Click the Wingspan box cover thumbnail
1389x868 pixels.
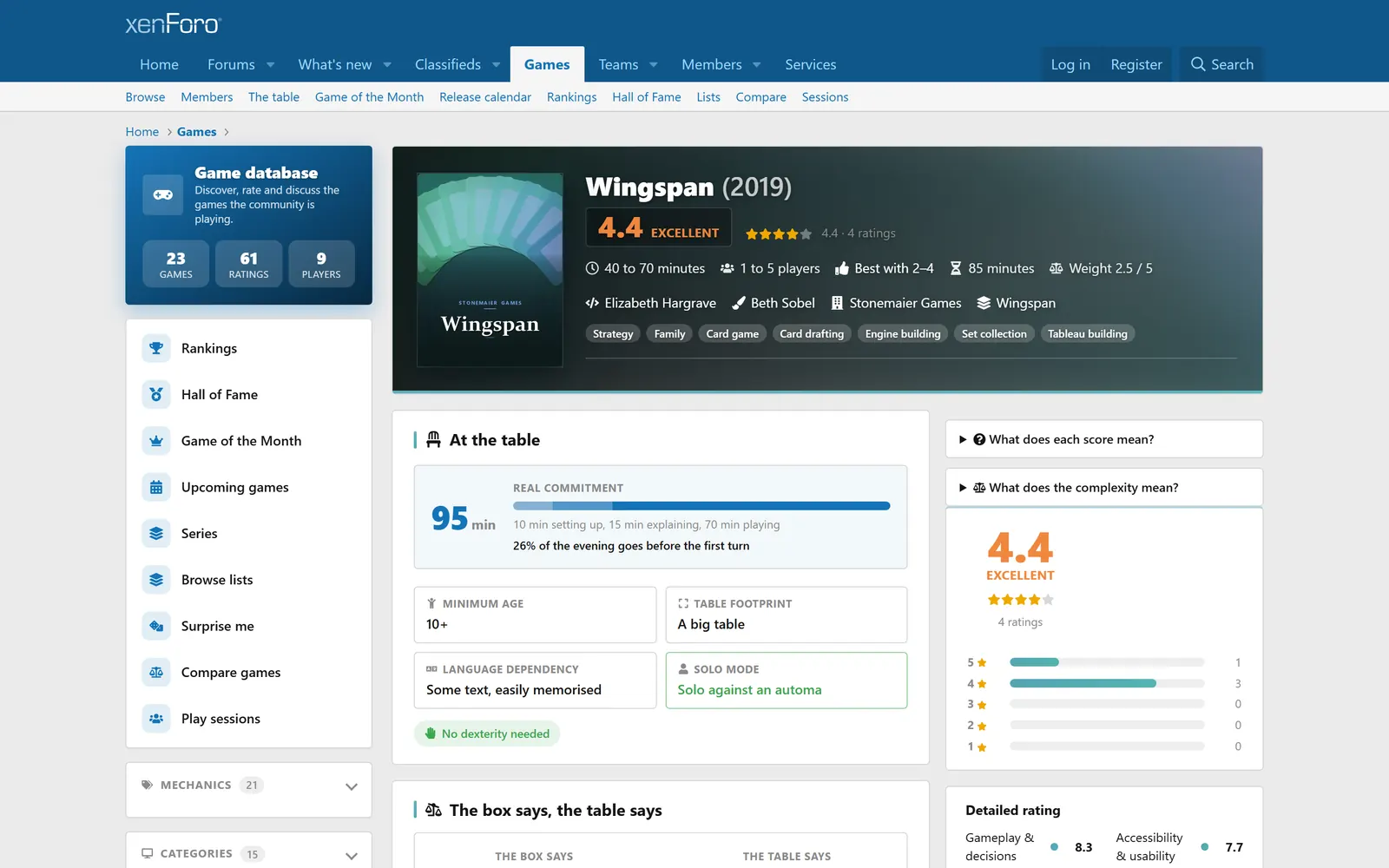490,270
